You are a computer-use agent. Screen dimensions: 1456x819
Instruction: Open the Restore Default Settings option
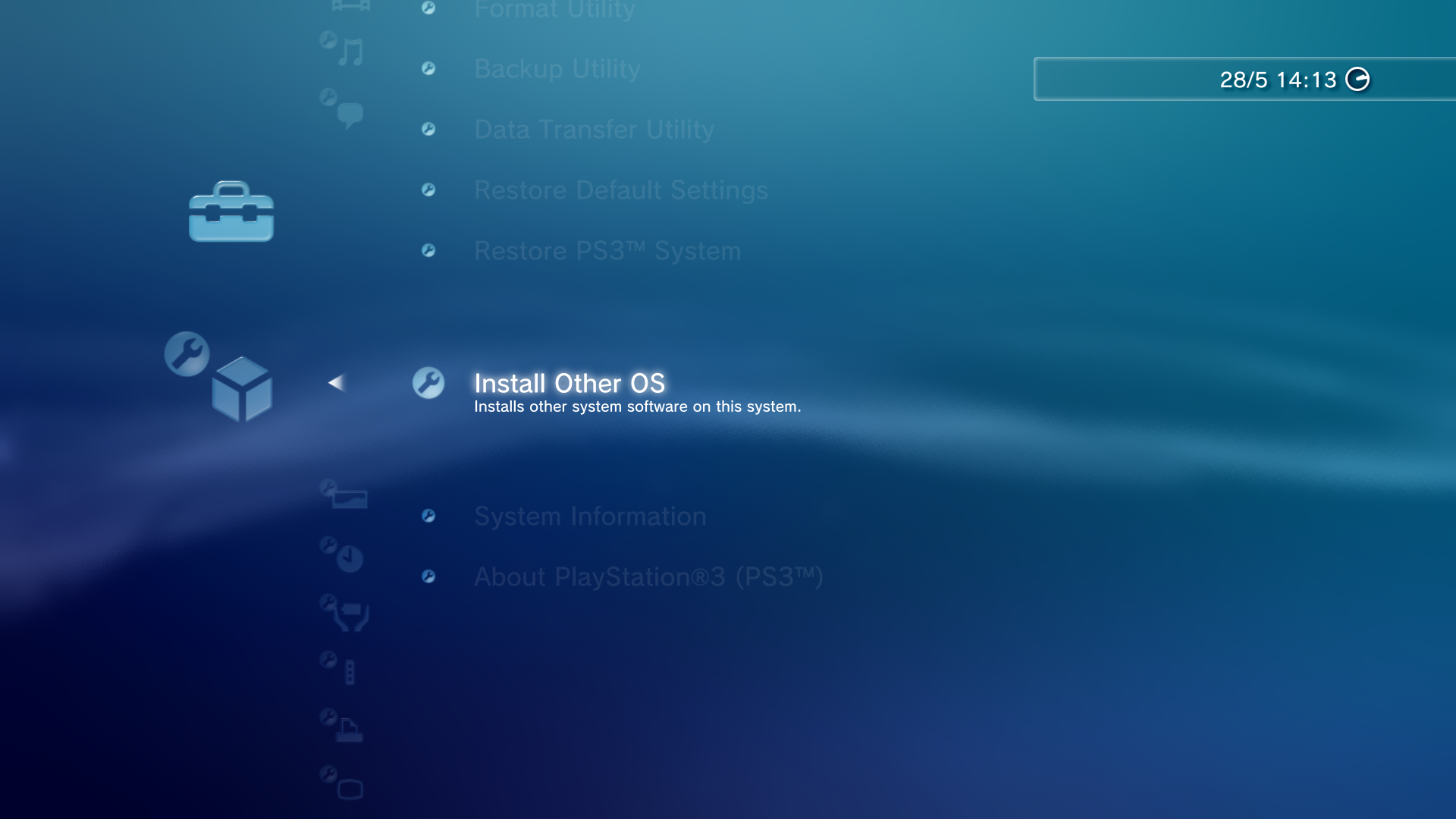621,190
